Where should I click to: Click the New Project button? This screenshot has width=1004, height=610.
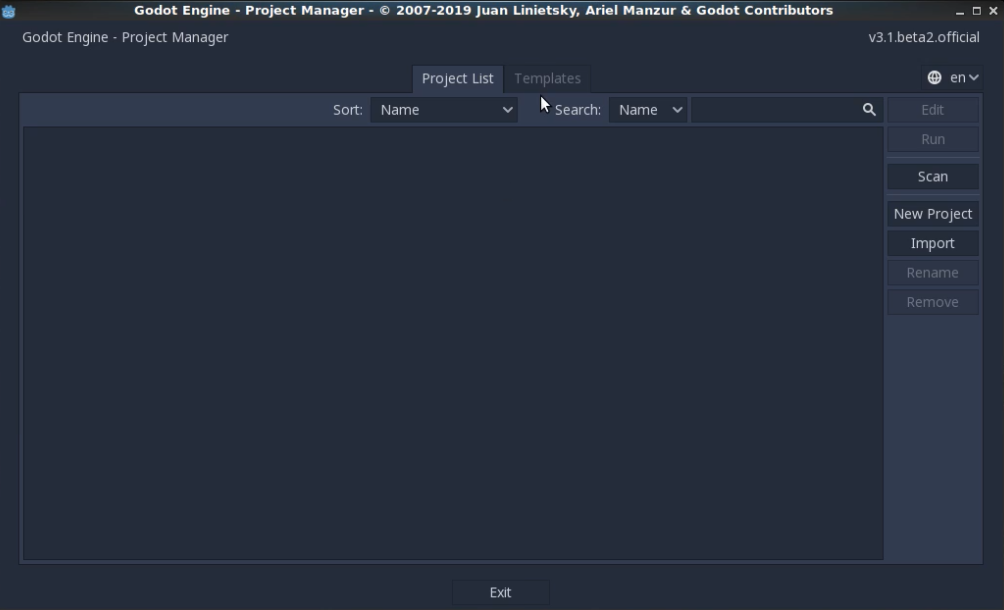pos(932,213)
